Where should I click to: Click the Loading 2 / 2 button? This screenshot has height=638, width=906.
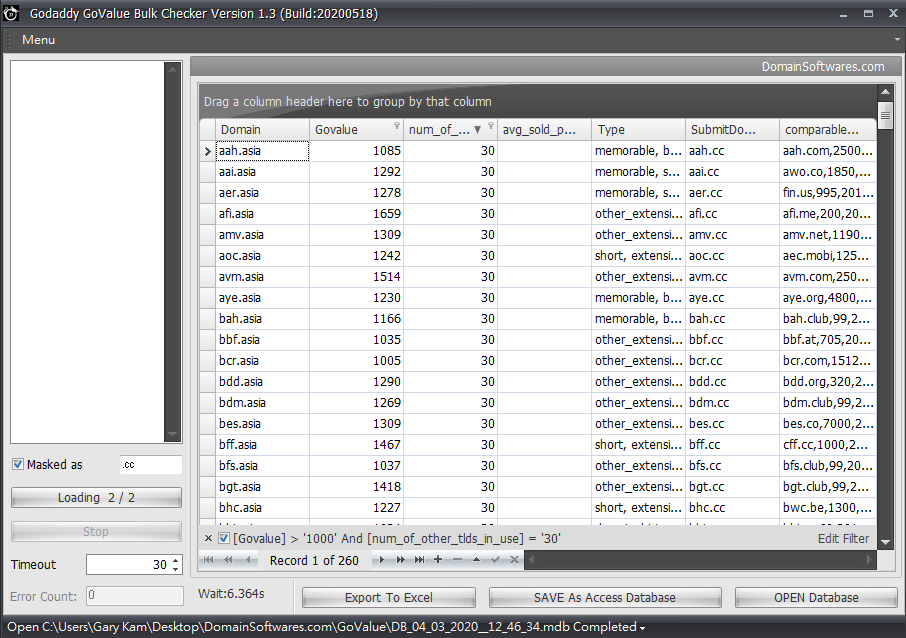coord(96,498)
